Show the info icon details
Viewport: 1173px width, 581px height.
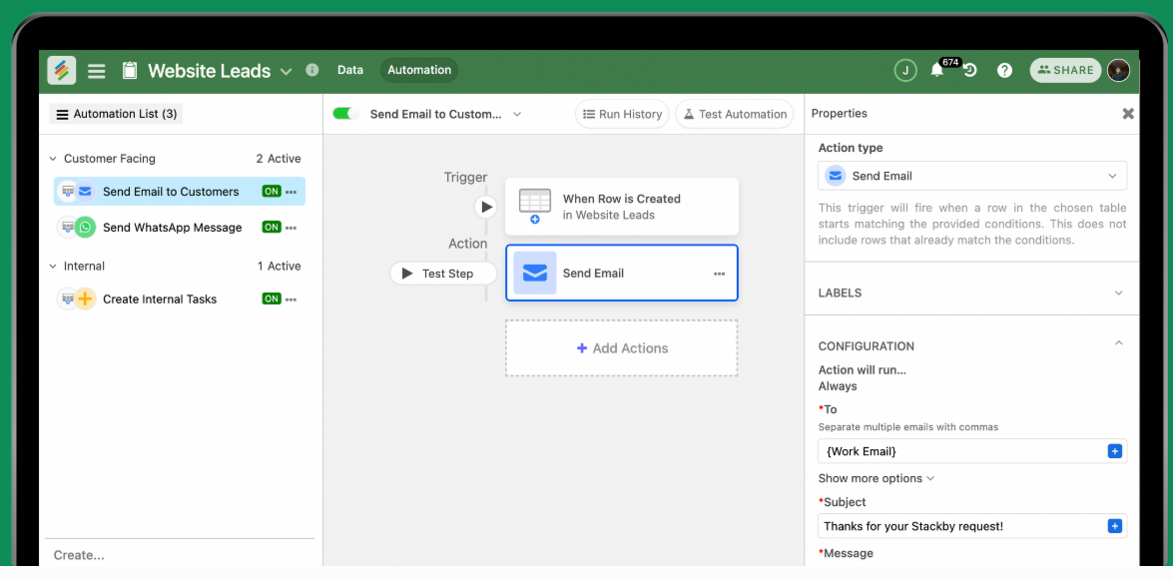[312, 70]
